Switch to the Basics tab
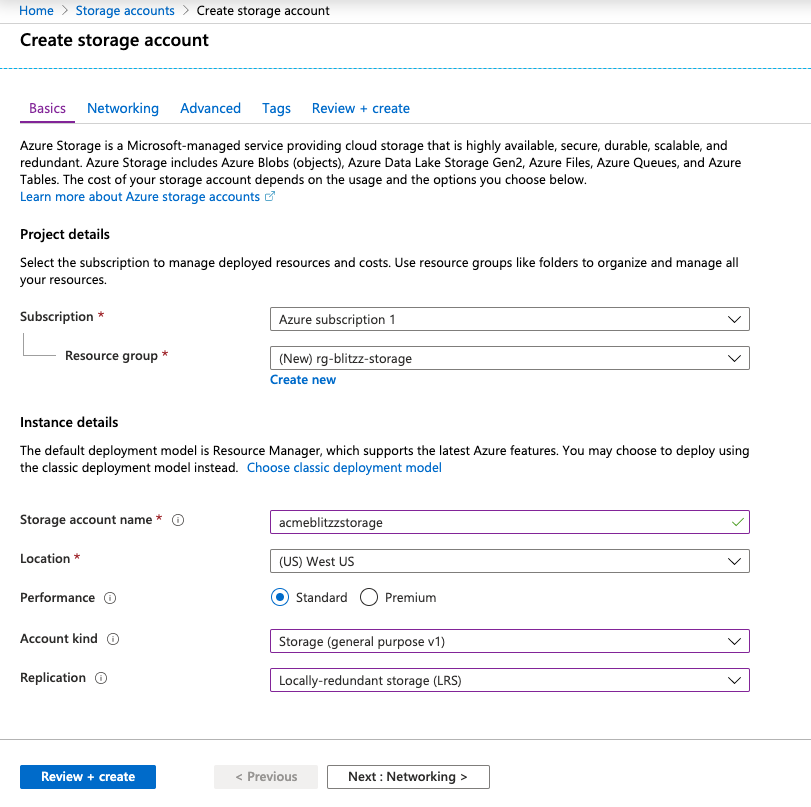 [x=47, y=108]
